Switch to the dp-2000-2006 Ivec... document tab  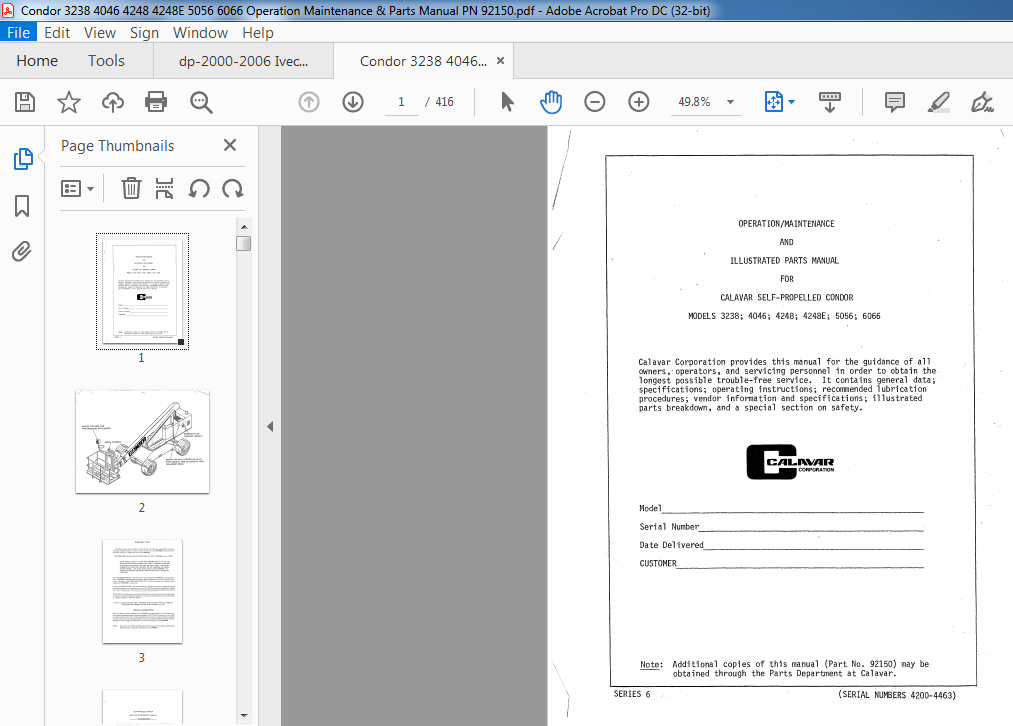click(x=244, y=61)
